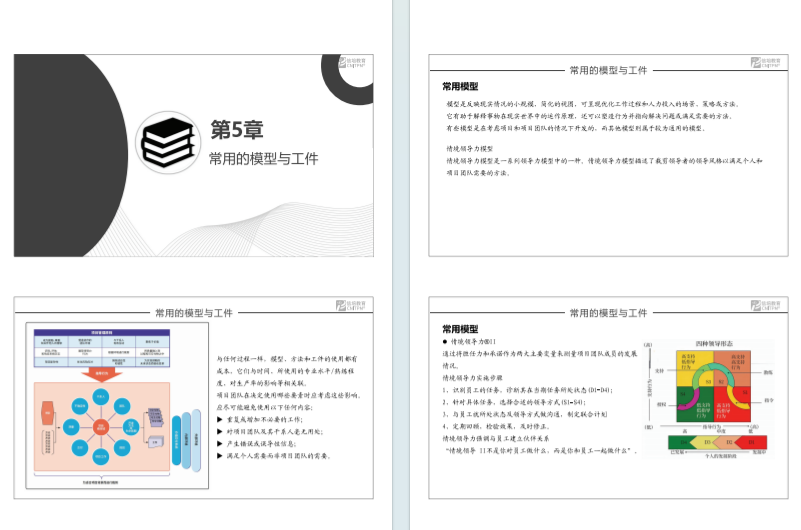Click the 第5章 chapter heading

click(236, 130)
